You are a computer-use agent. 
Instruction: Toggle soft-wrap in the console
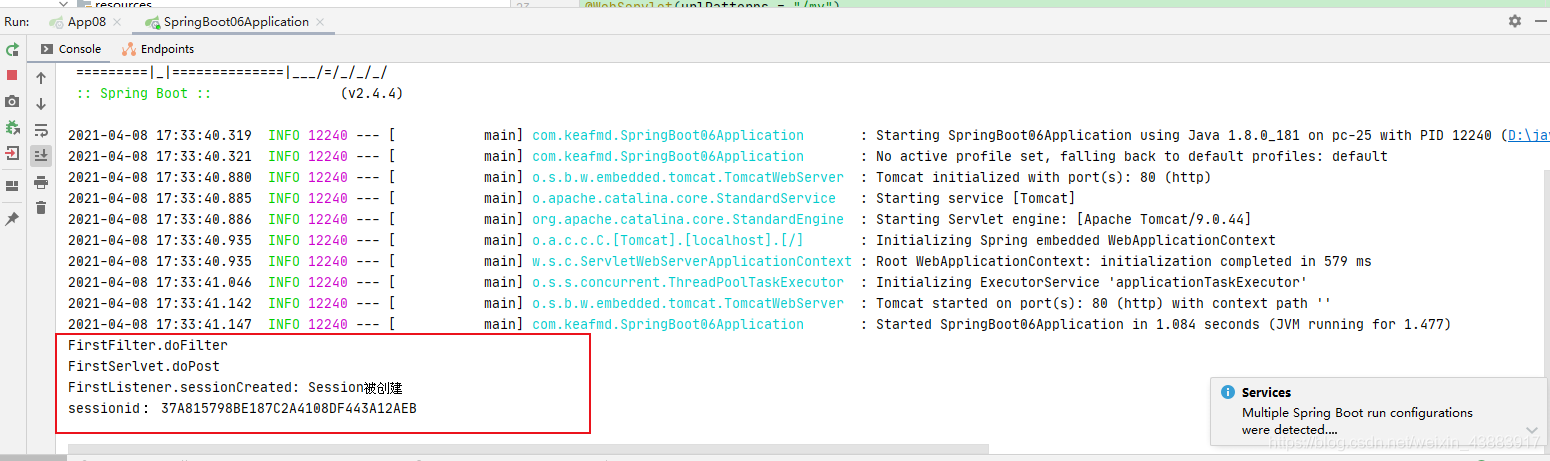(x=41, y=130)
